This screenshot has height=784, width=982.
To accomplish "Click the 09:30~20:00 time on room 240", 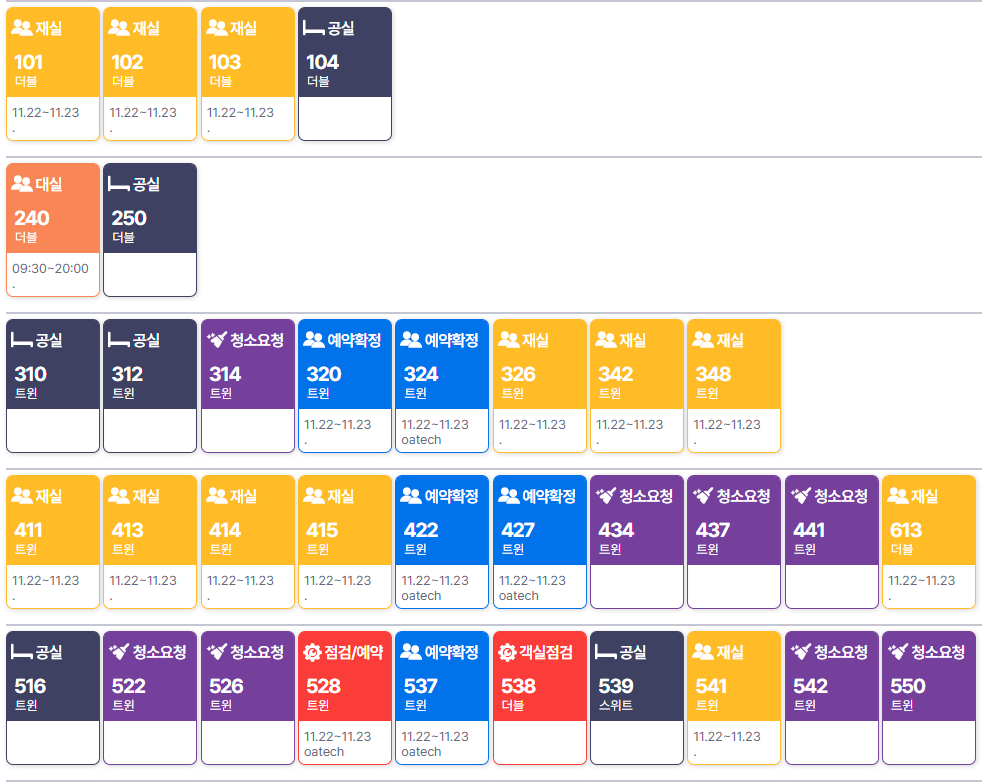I will pyautogui.click(x=50, y=269).
